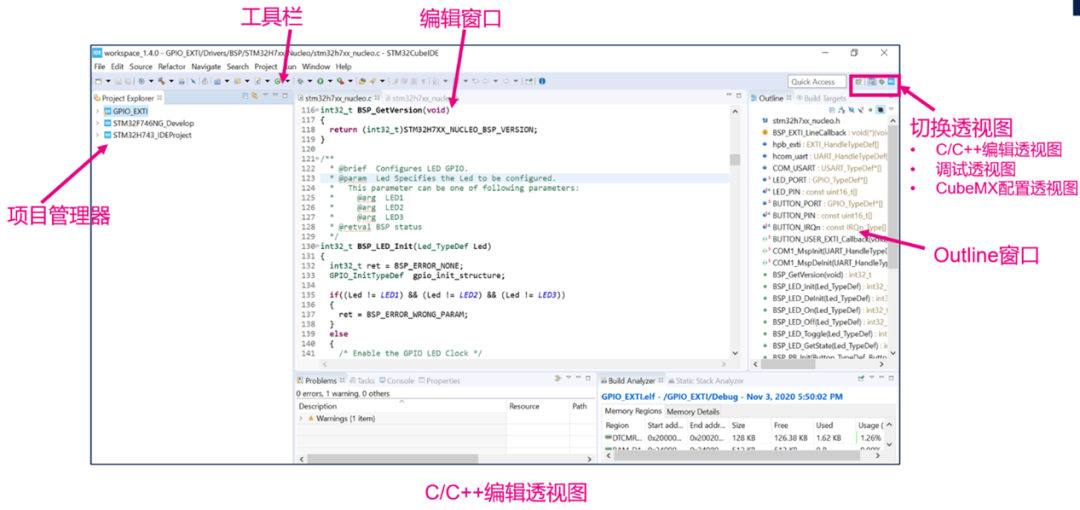Click the Build hammer icon in toolbar
This screenshot has width=1080, height=510.
pyautogui.click(x=162, y=81)
